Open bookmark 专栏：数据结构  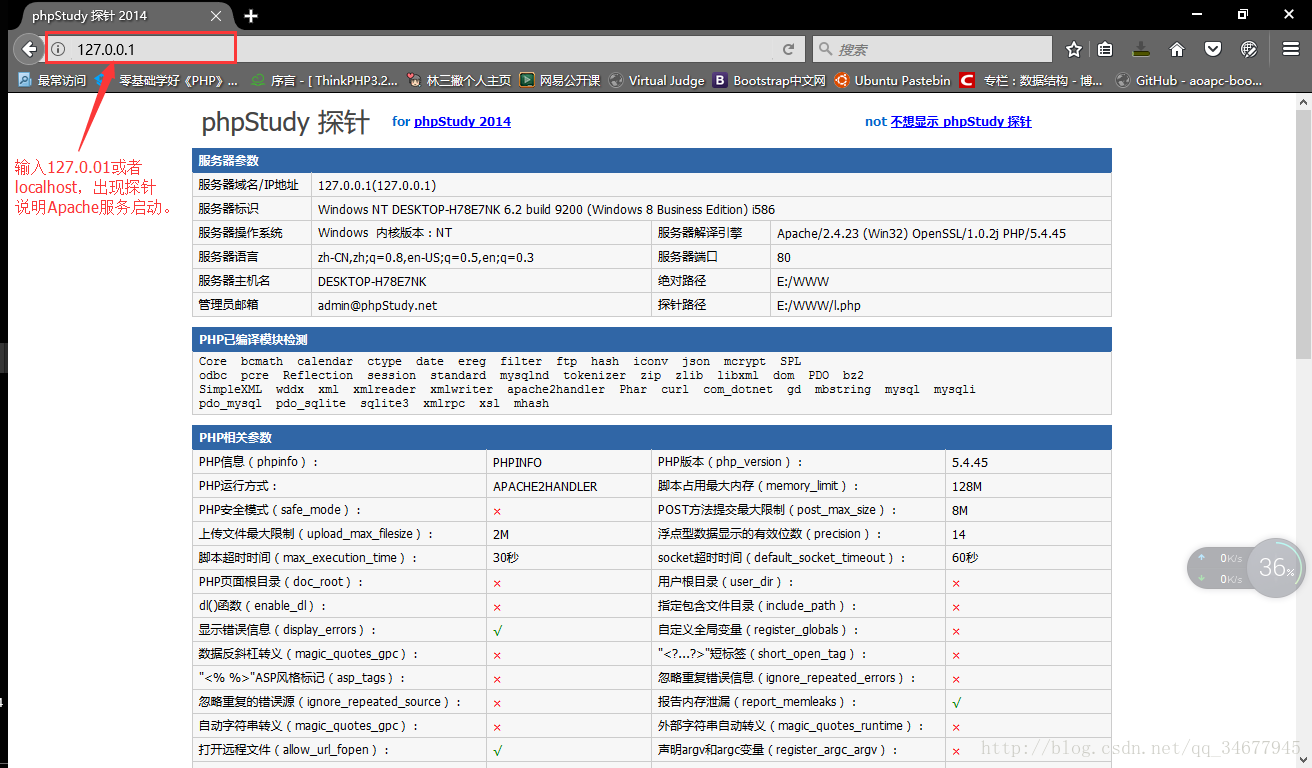1032,80
